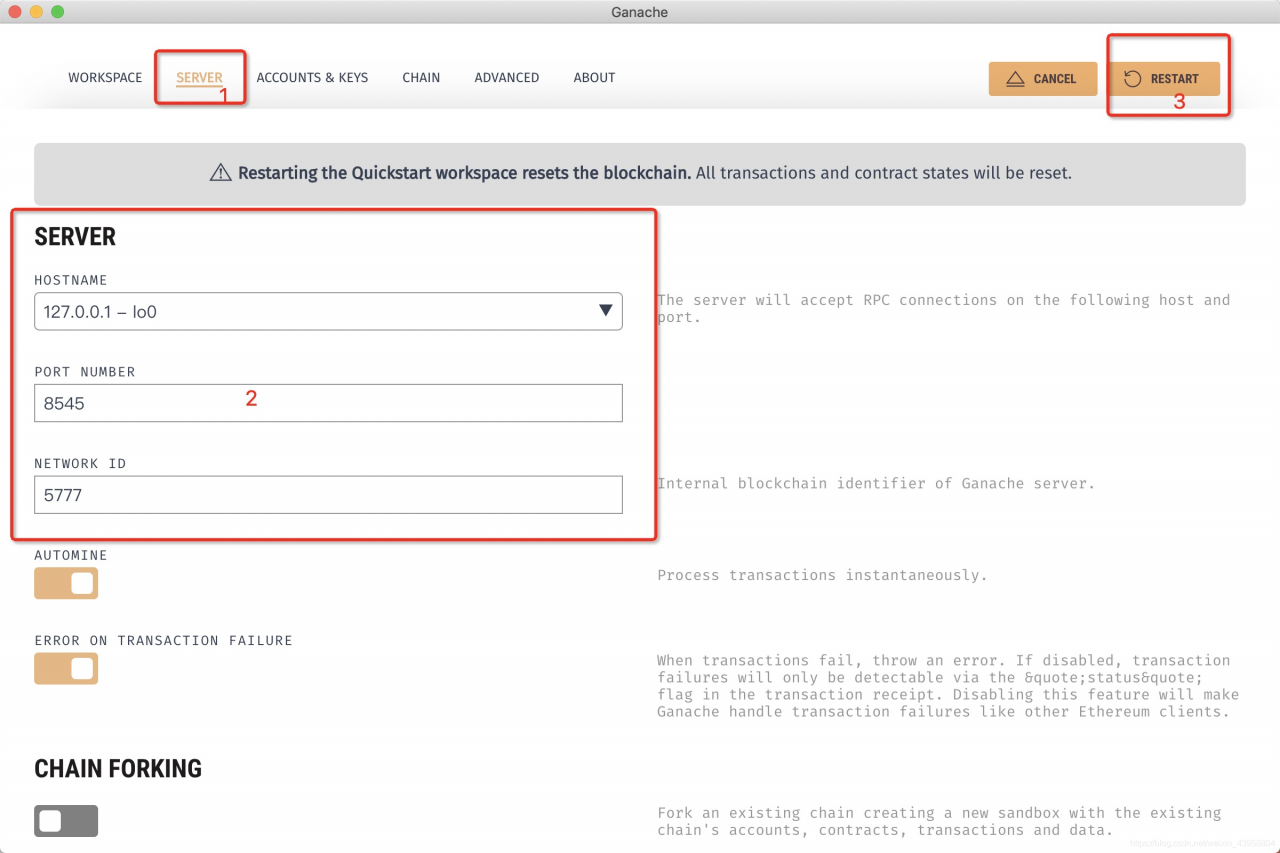Click the large "SERVER" section heading
Image resolution: width=1280 pixels, height=853 pixels.
[75, 237]
